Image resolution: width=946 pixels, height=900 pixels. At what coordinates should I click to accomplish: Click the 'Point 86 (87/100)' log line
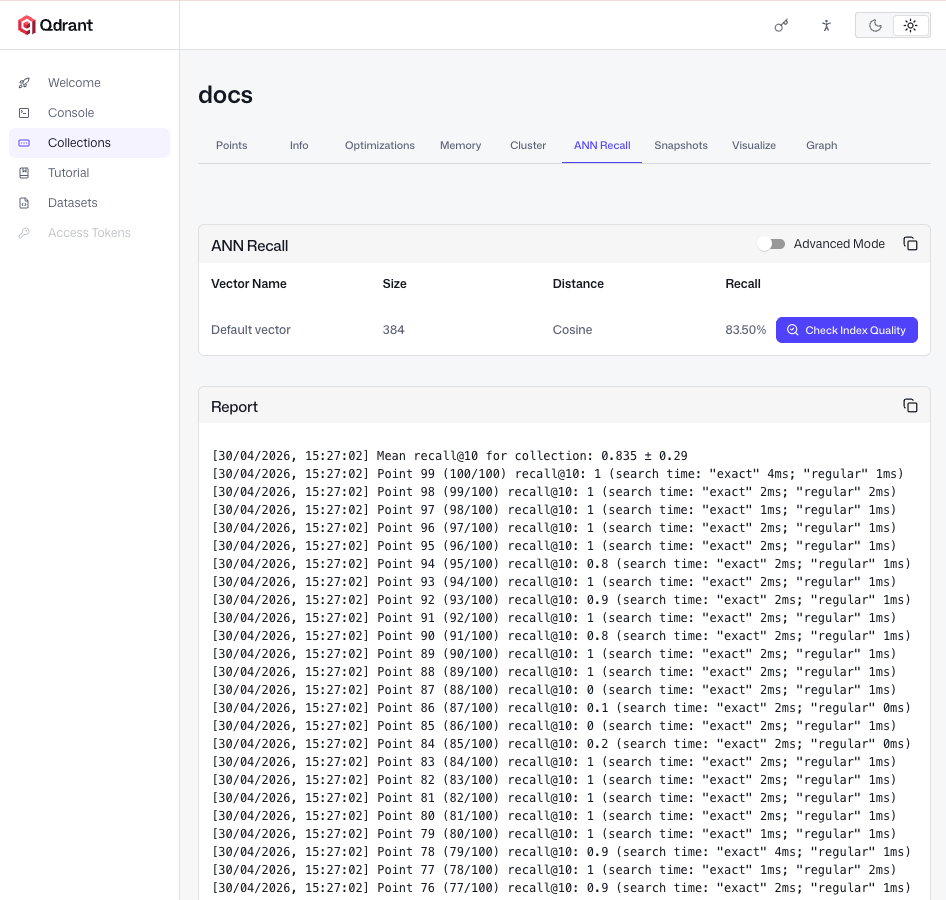561,708
